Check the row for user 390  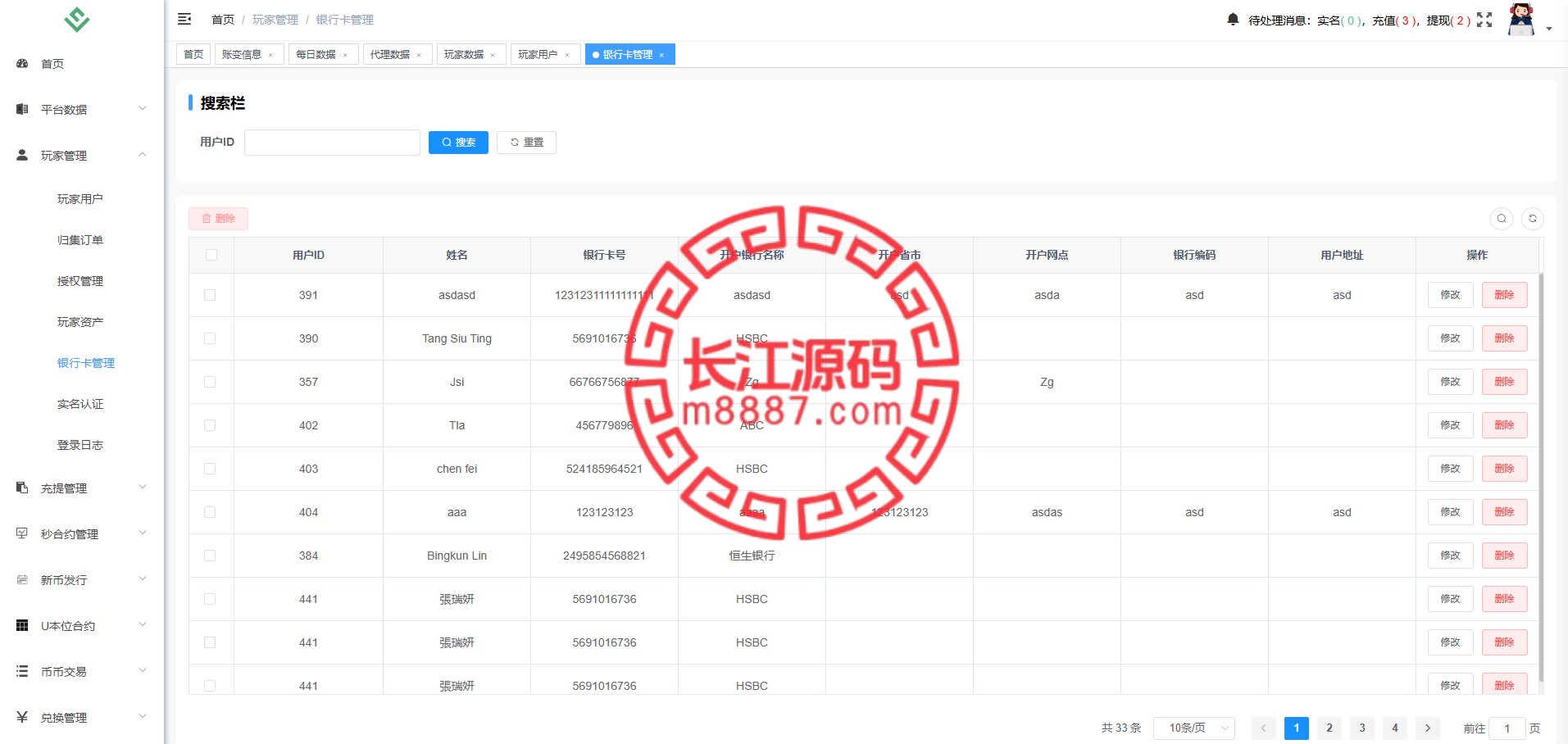point(210,338)
